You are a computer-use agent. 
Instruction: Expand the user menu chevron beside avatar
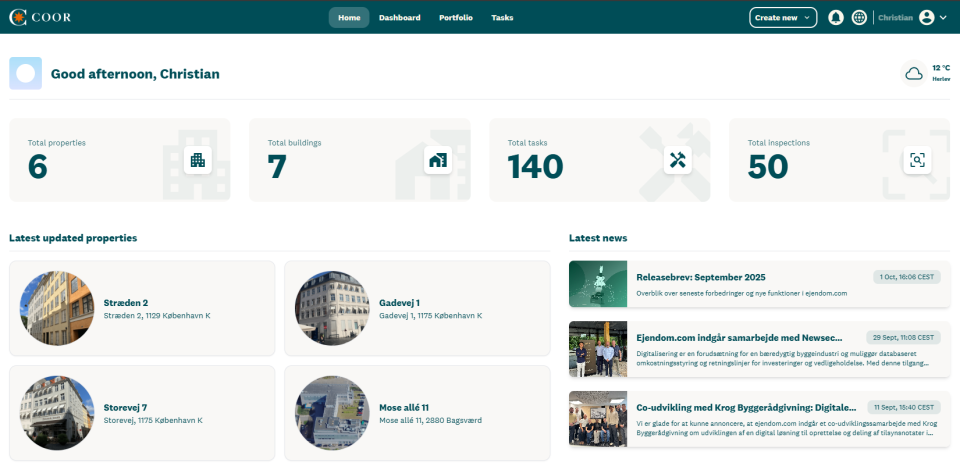tap(943, 18)
